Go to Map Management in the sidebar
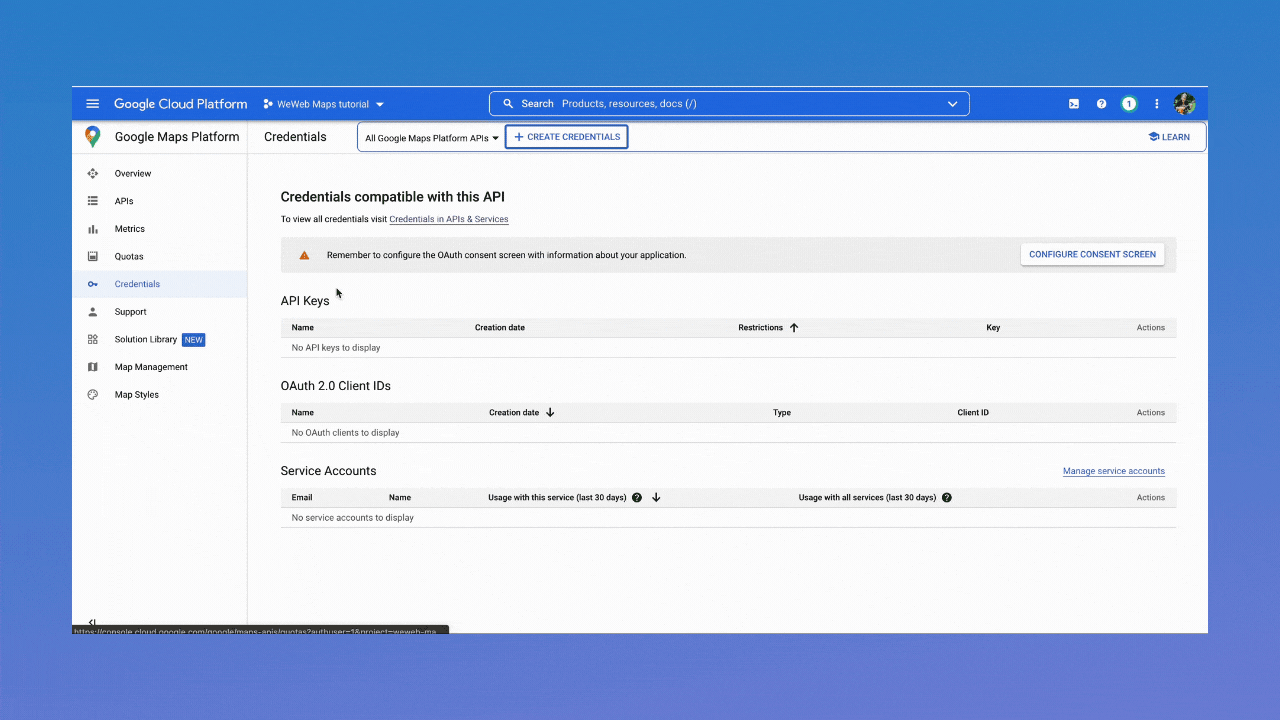The height and width of the screenshot is (720, 1280). (x=152, y=366)
